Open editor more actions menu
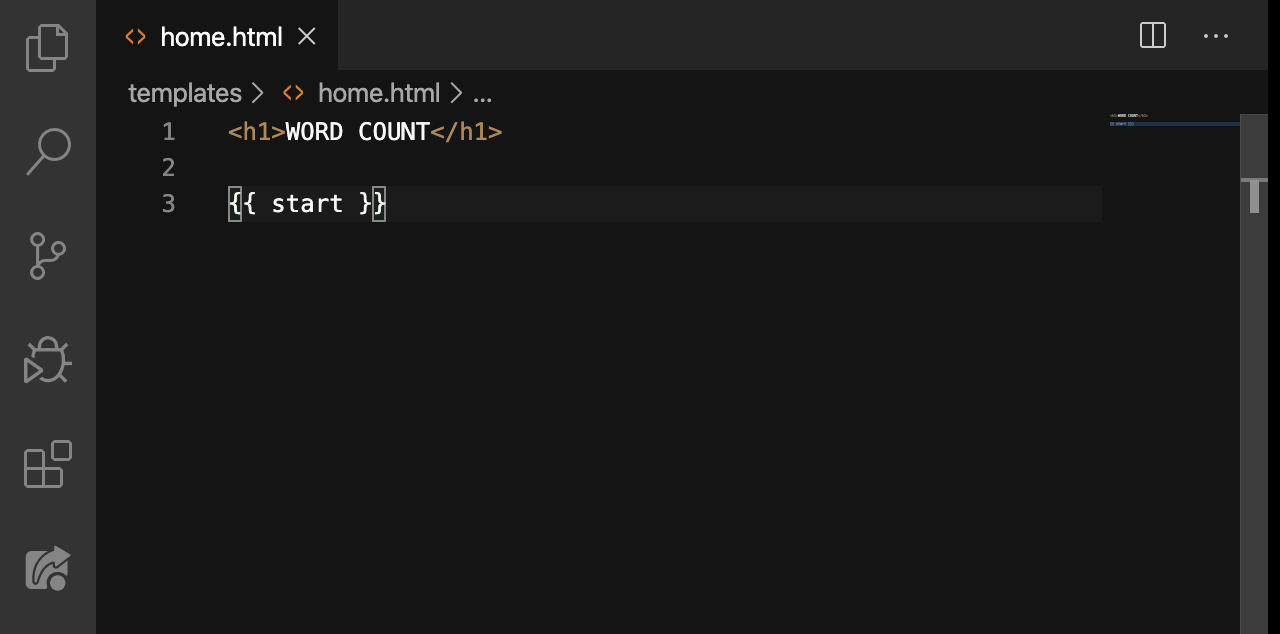 pyautogui.click(x=1216, y=36)
